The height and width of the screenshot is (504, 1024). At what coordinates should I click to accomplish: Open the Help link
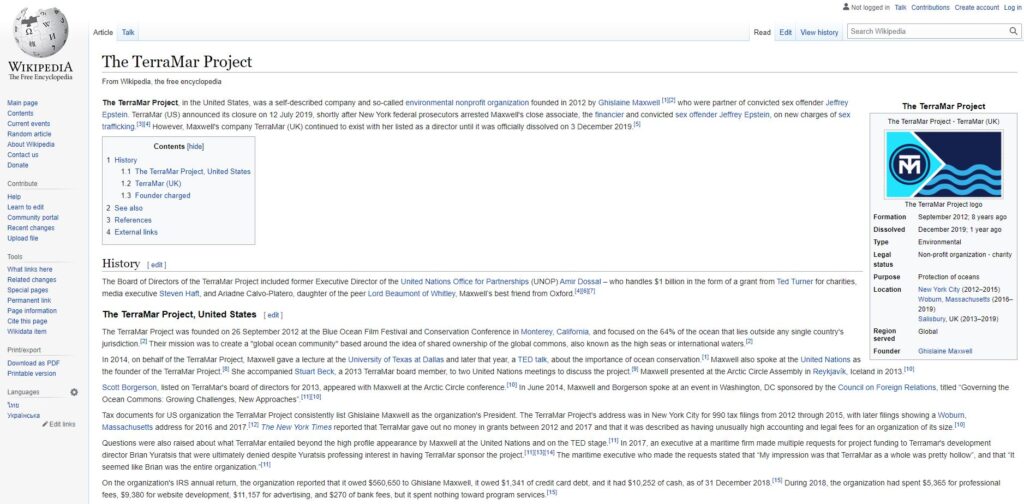point(14,197)
